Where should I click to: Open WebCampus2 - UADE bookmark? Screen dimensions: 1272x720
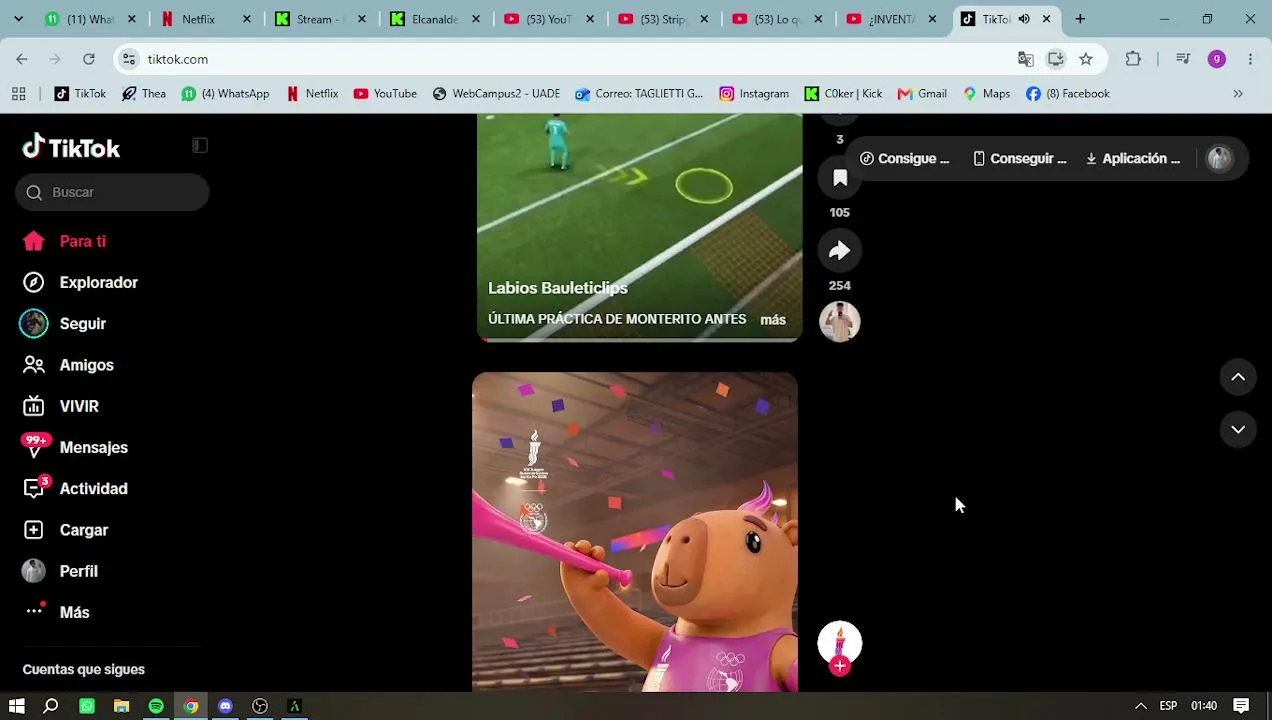pos(496,94)
